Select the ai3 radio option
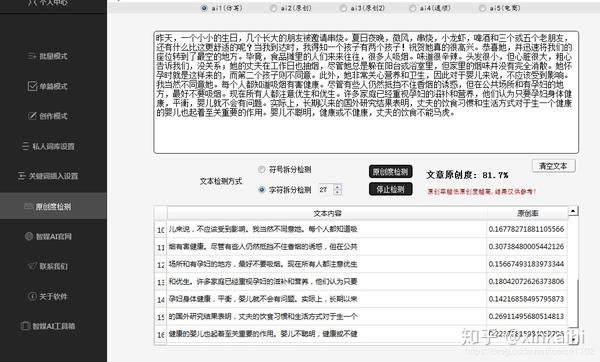The image size is (600, 362). [343, 8]
